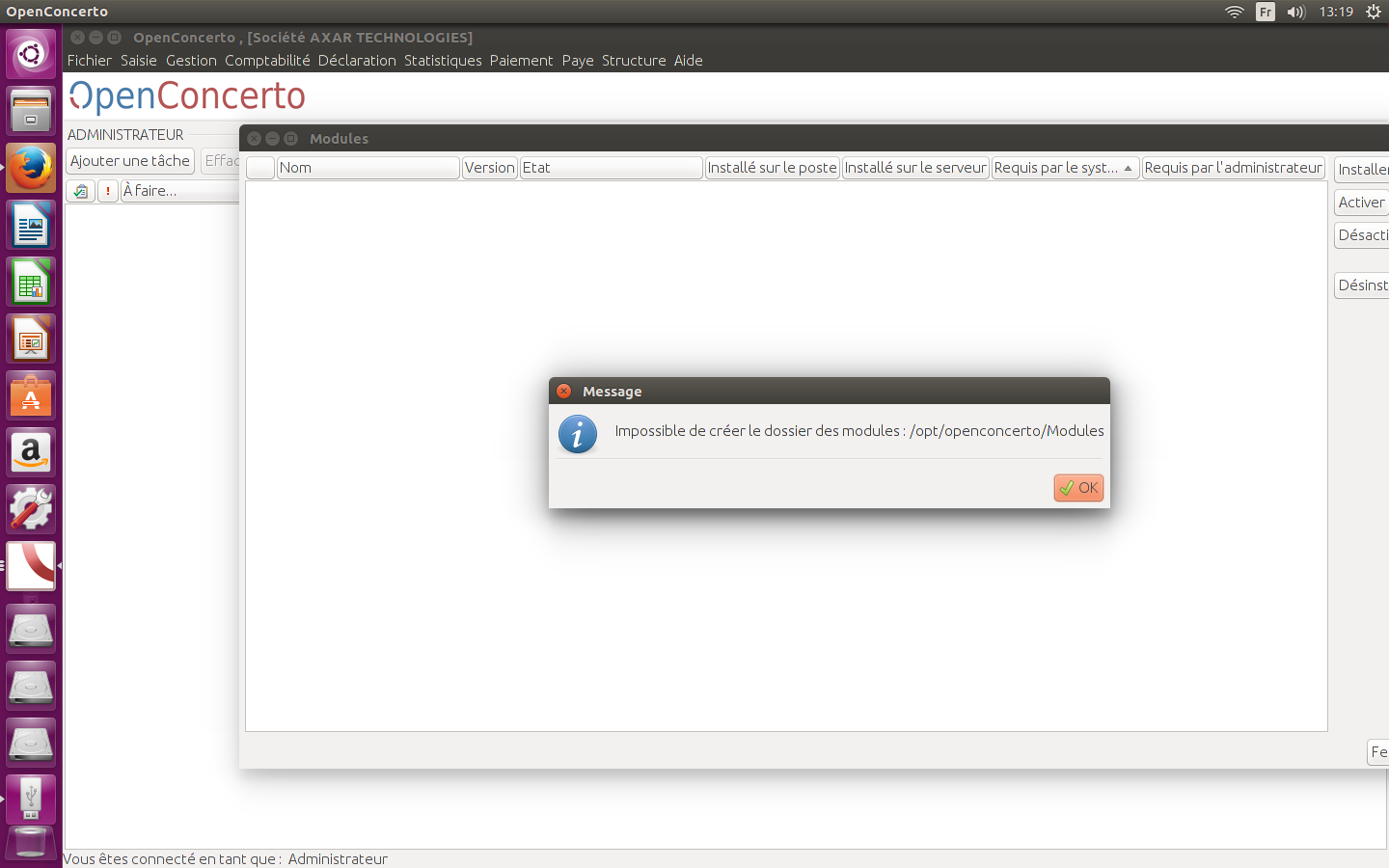Open Amazon from launcher
The height and width of the screenshot is (868, 1389).
tap(31, 452)
